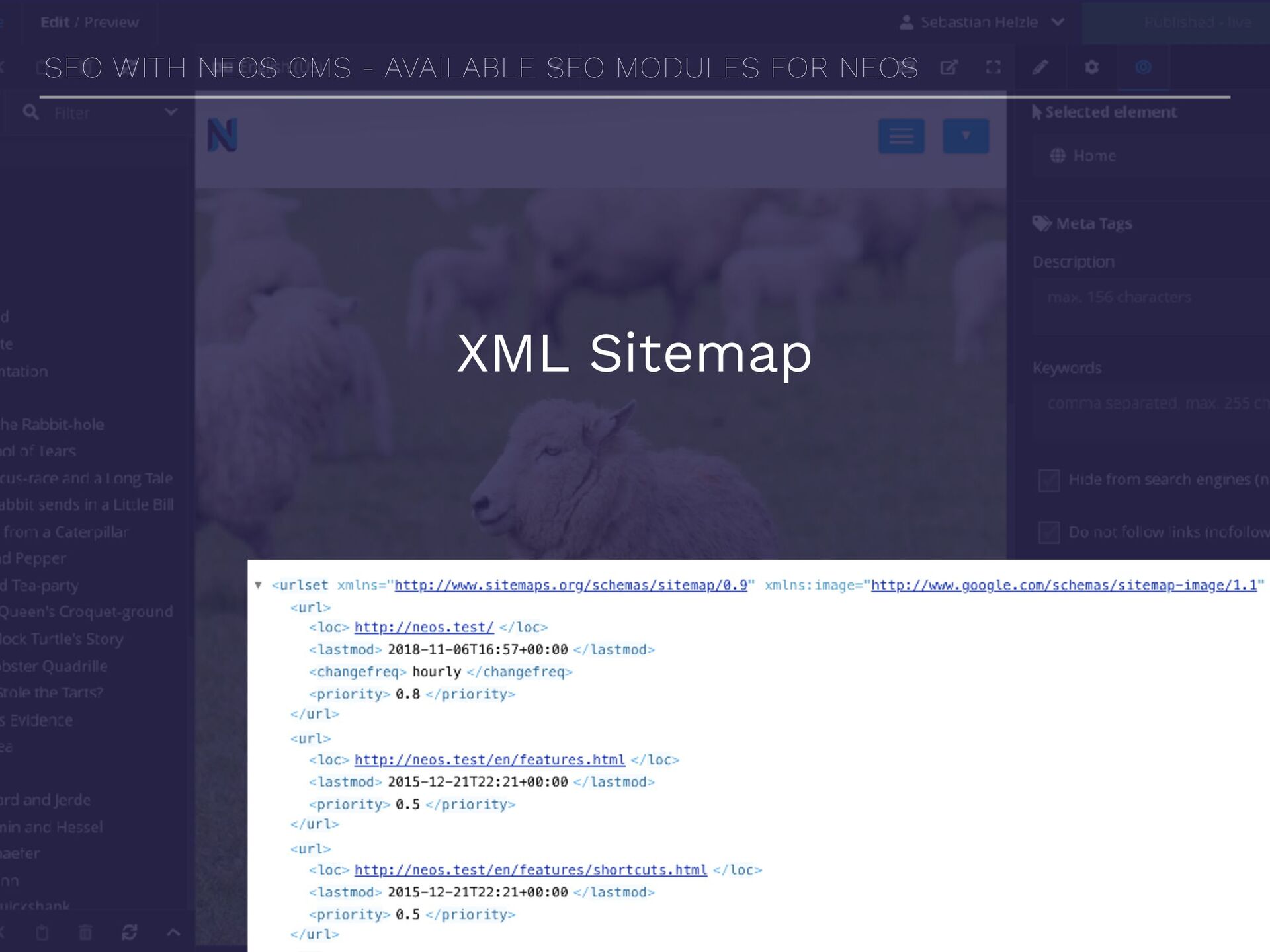This screenshot has width=1270, height=952.
Task: Click the refresh icon in bottom toolbar
Action: (x=130, y=932)
